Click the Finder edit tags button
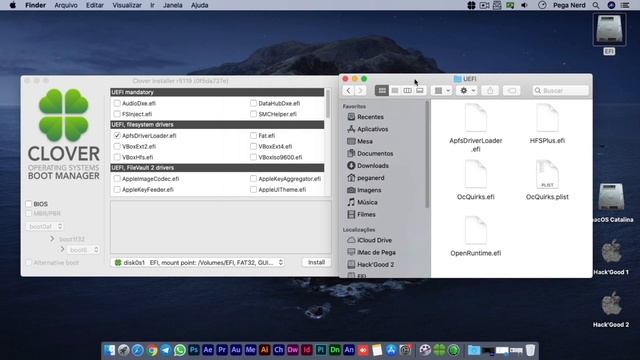The image size is (640, 360). pyautogui.click(x=512, y=91)
